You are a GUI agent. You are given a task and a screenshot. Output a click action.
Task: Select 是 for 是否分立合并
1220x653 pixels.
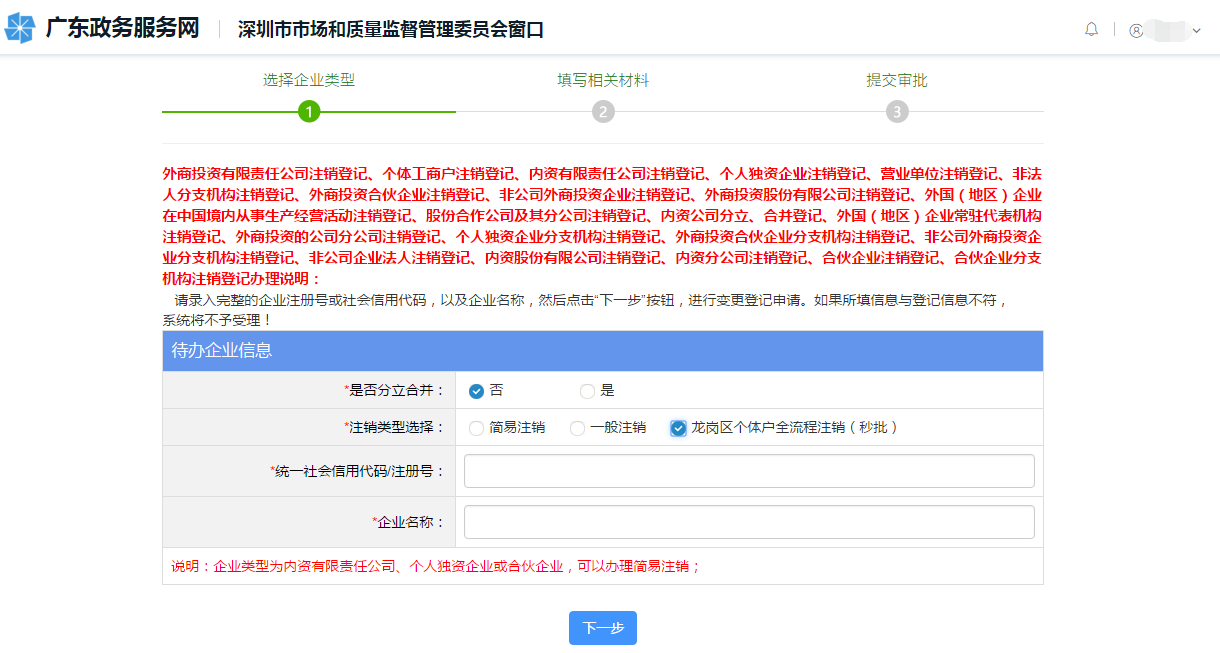587,391
